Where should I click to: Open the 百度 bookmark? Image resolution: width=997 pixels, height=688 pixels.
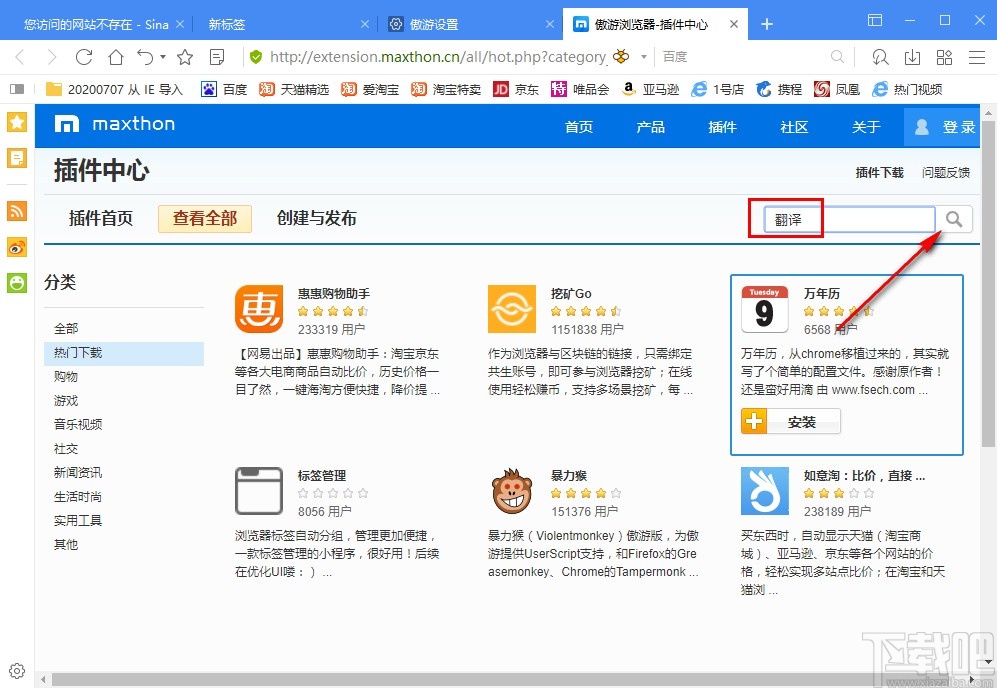click(224, 89)
